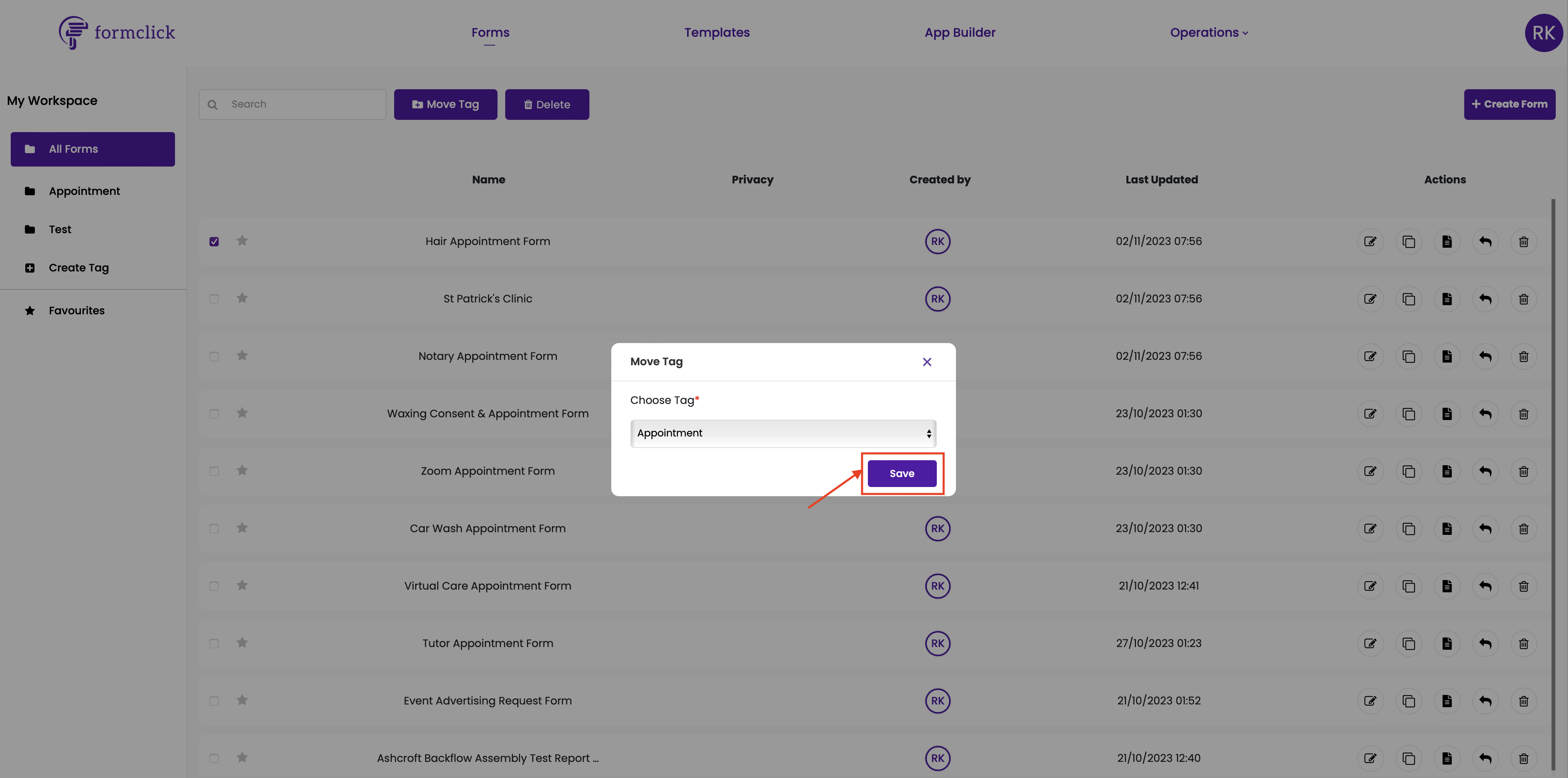Edit the Ashcroft Backflow Assembly Test Report
Screen dimensions: 1568x778
[1370, 758]
